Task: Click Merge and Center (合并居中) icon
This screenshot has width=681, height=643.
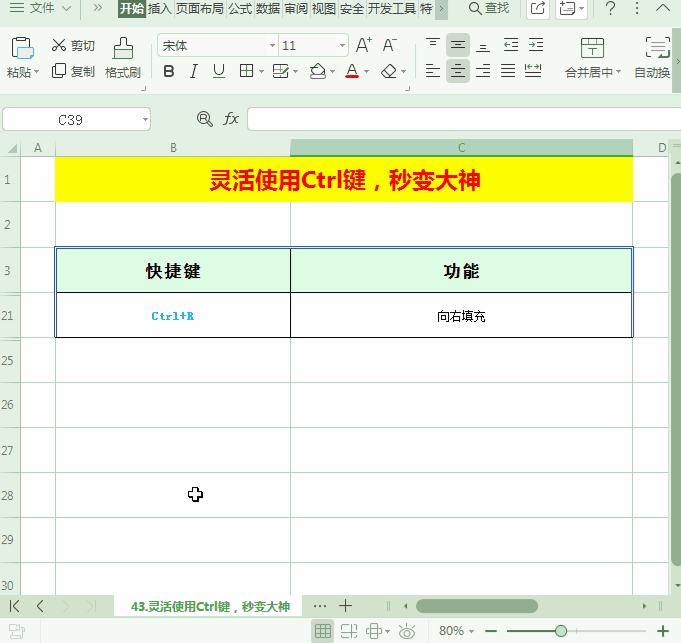Action: click(x=592, y=48)
